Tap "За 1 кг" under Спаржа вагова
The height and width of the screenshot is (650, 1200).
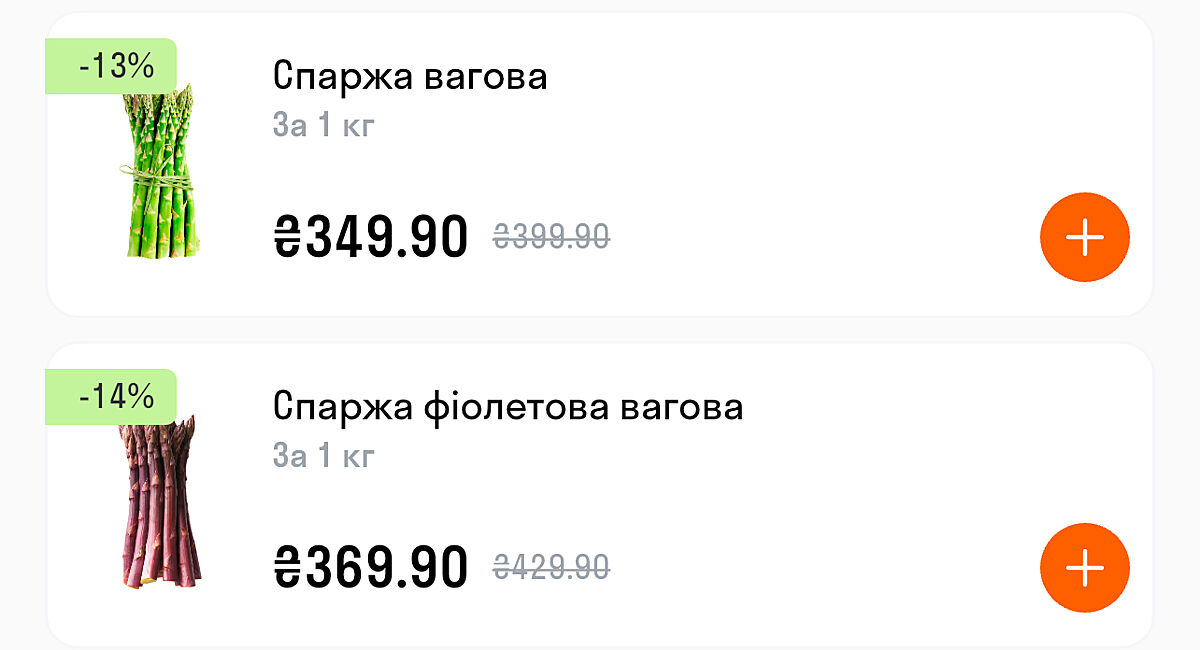click(324, 126)
